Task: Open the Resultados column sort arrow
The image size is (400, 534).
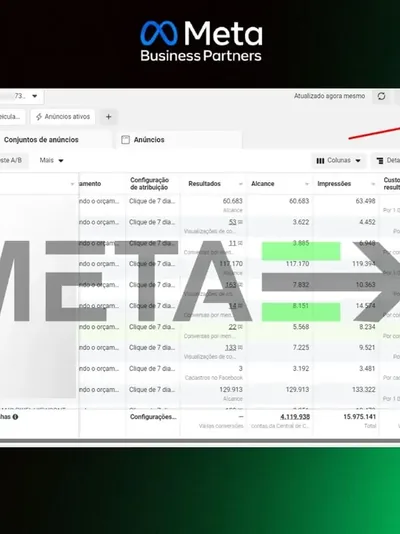Action: click(x=240, y=184)
